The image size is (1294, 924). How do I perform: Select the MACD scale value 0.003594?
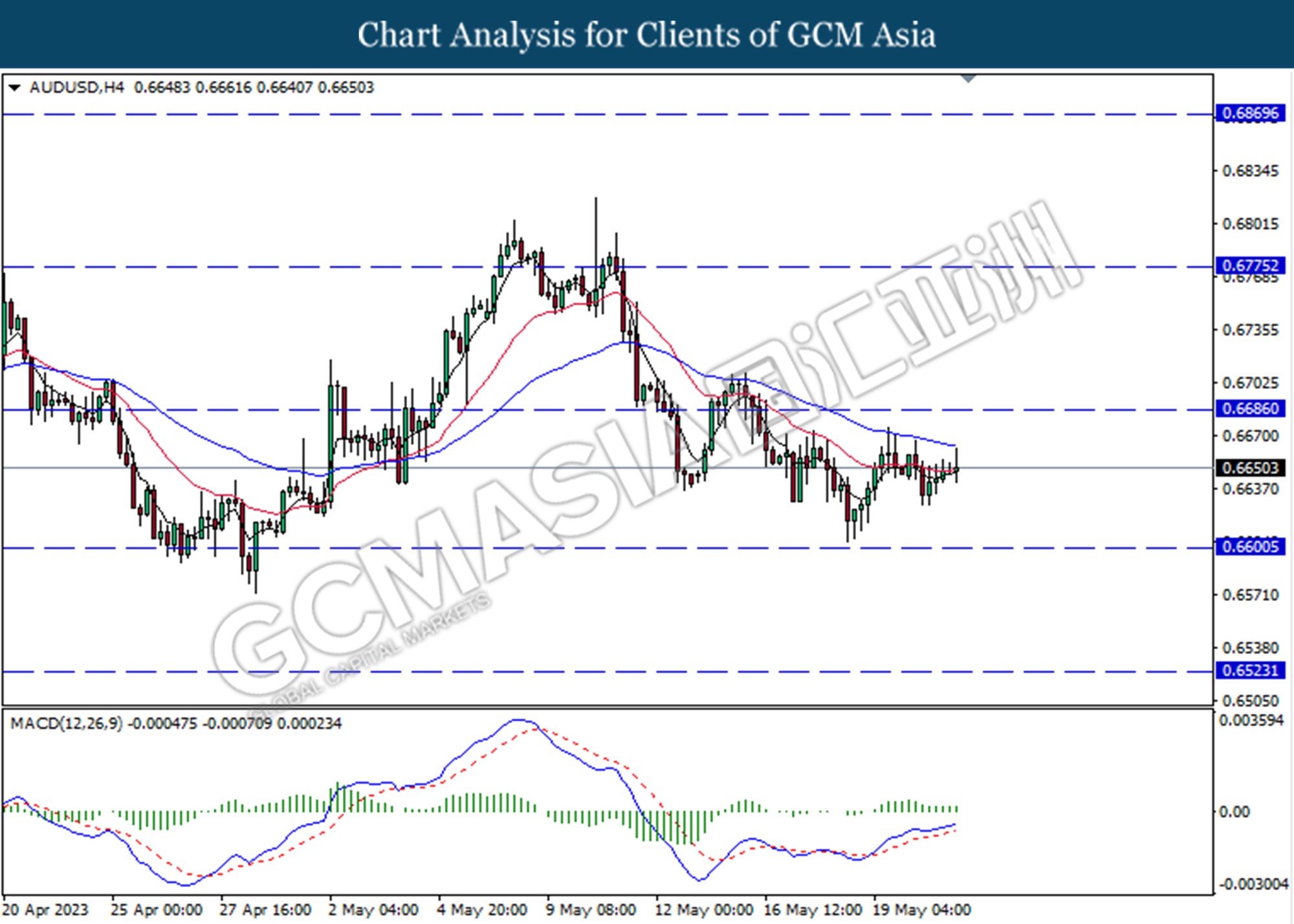click(x=1251, y=721)
